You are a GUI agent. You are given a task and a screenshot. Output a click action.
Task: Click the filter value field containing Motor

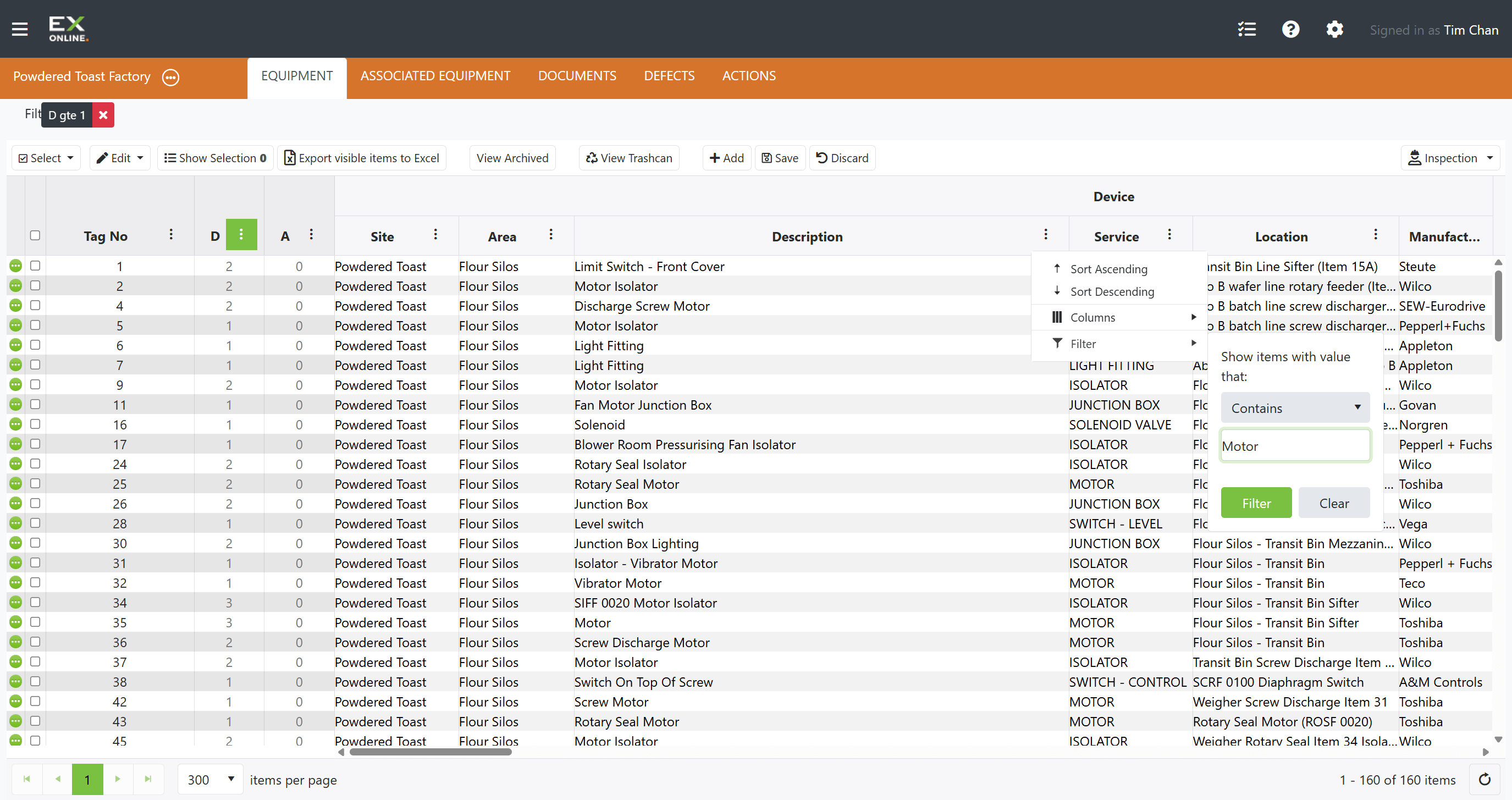(1295, 446)
